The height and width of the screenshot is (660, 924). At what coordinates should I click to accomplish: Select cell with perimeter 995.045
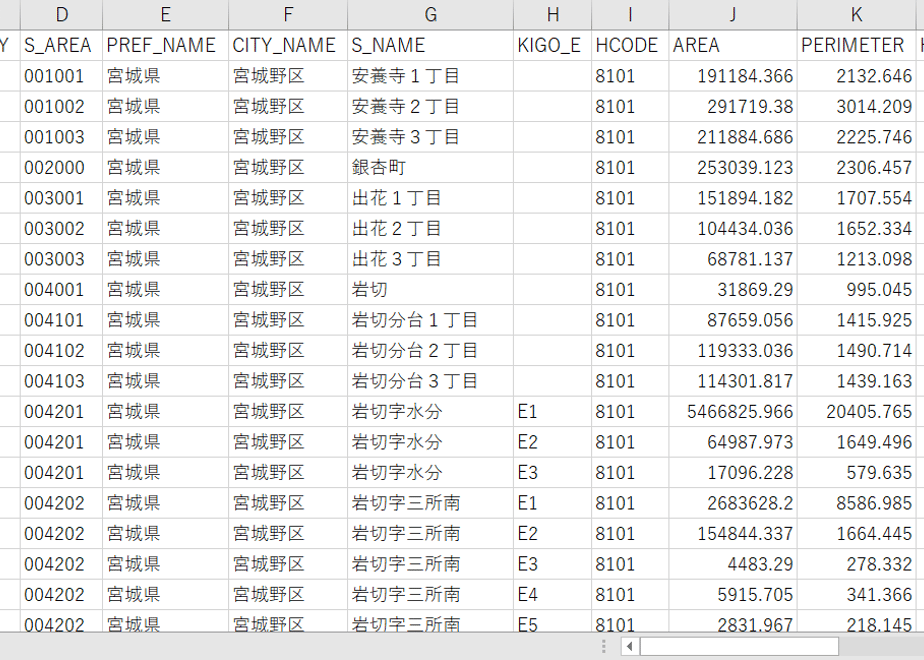856,289
